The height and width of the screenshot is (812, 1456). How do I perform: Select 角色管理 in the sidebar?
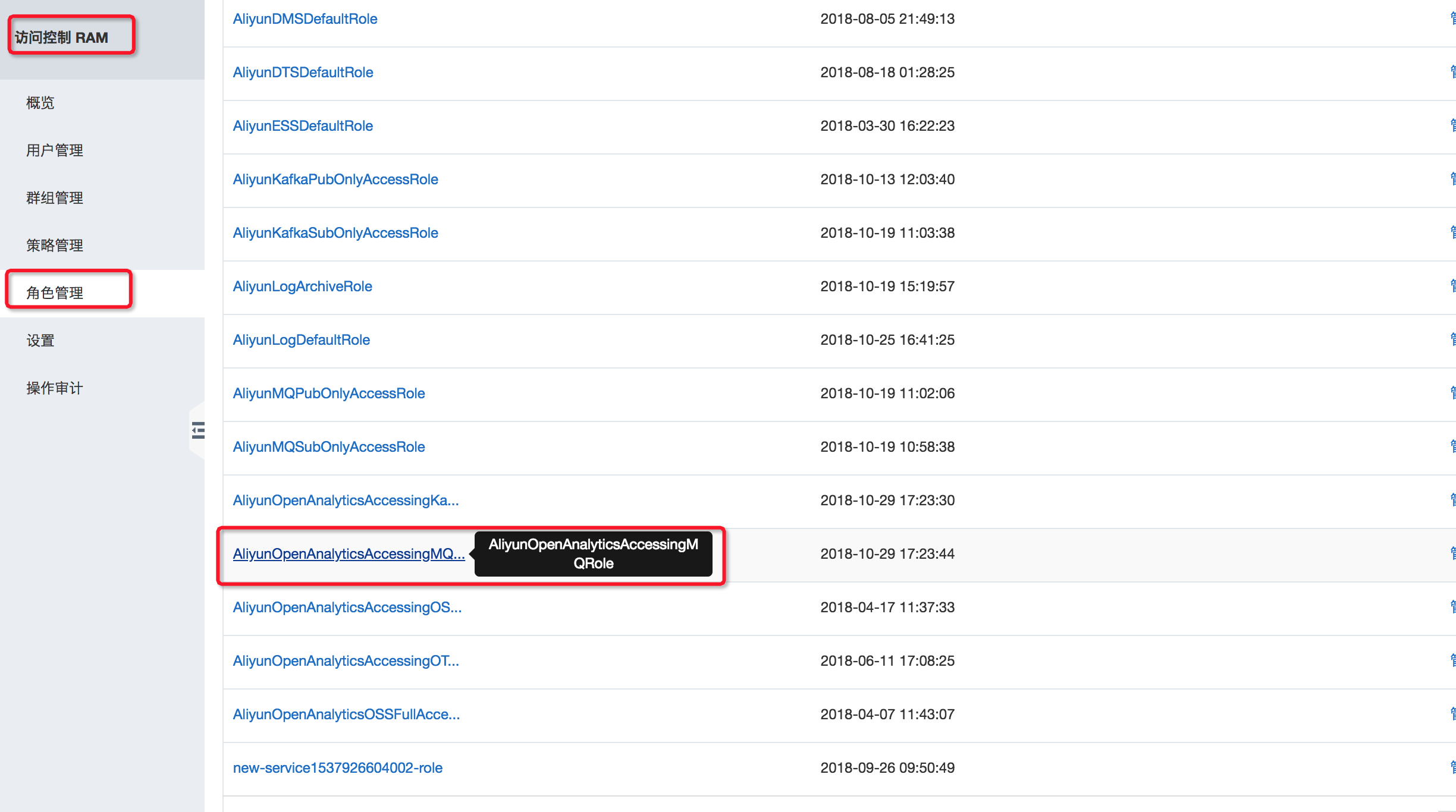[x=55, y=293]
